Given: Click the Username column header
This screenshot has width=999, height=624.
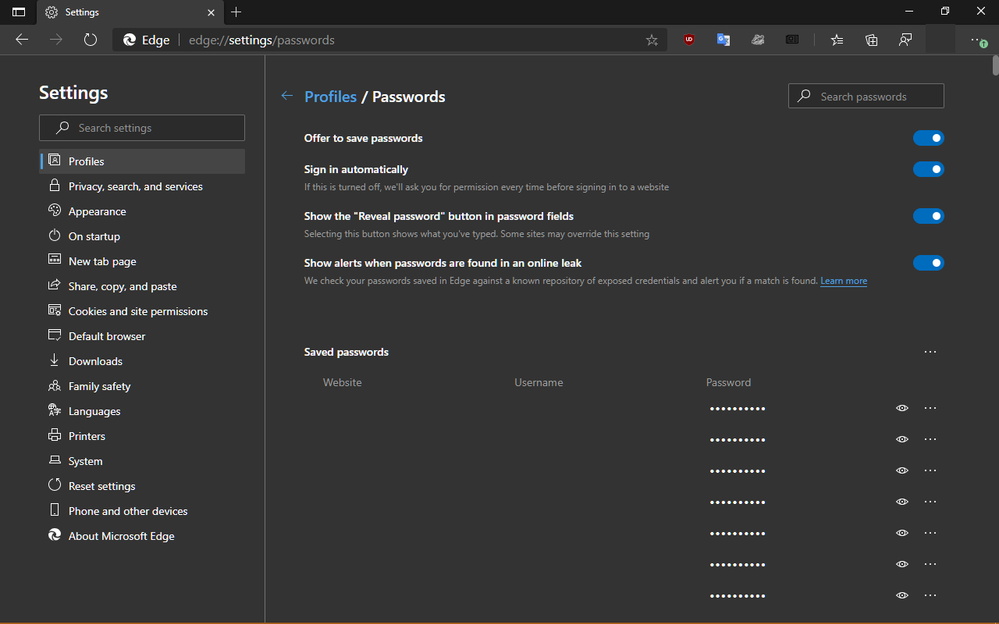Looking at the screenshot, I should (538, 382).
